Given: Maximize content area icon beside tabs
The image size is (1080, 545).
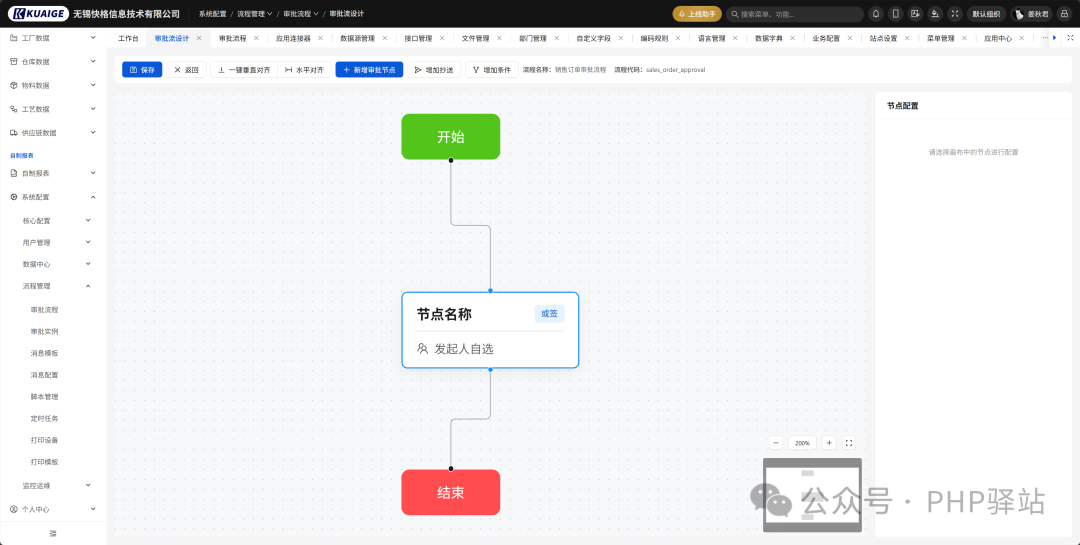Looking at the screenshot, I should tap(1070, 38).
